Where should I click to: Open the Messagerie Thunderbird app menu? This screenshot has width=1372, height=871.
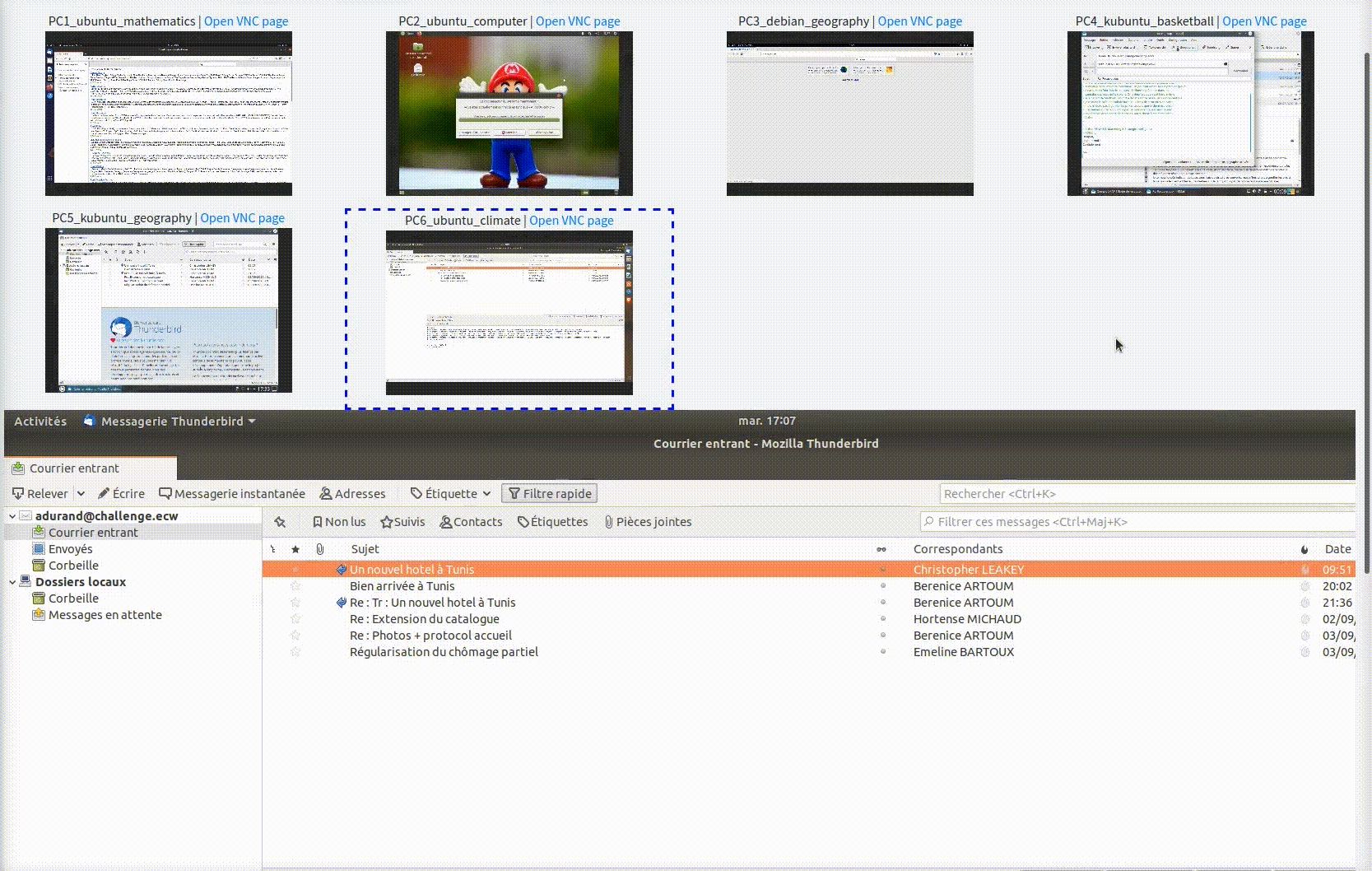point(170,422)
